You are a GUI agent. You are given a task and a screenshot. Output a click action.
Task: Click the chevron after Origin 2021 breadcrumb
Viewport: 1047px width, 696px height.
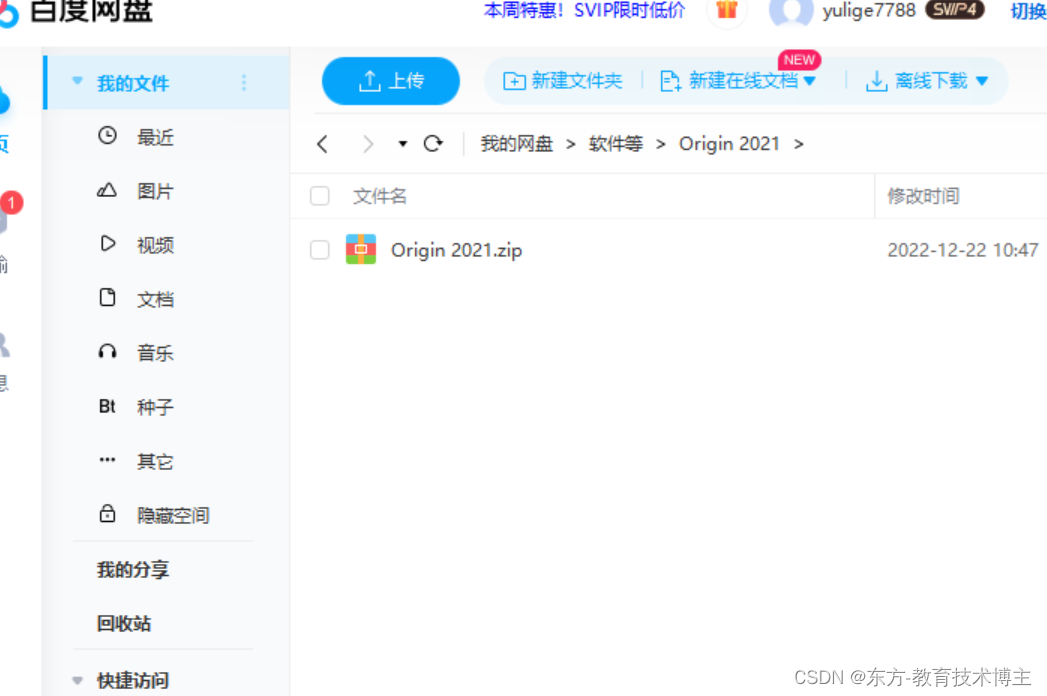[799, 144]
